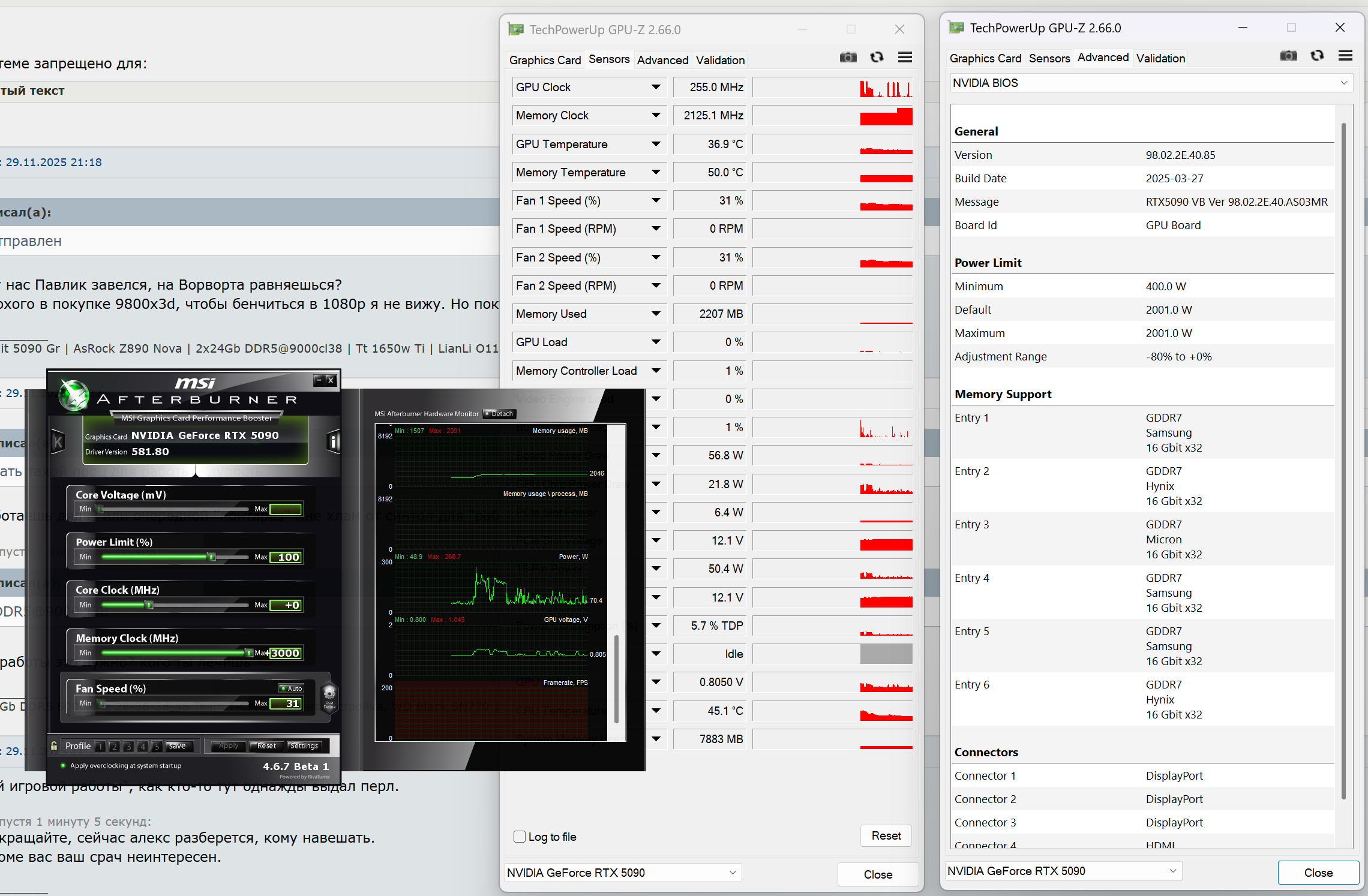Open hamburger menu in GPU-Z Sensors window

pos(905,58)
